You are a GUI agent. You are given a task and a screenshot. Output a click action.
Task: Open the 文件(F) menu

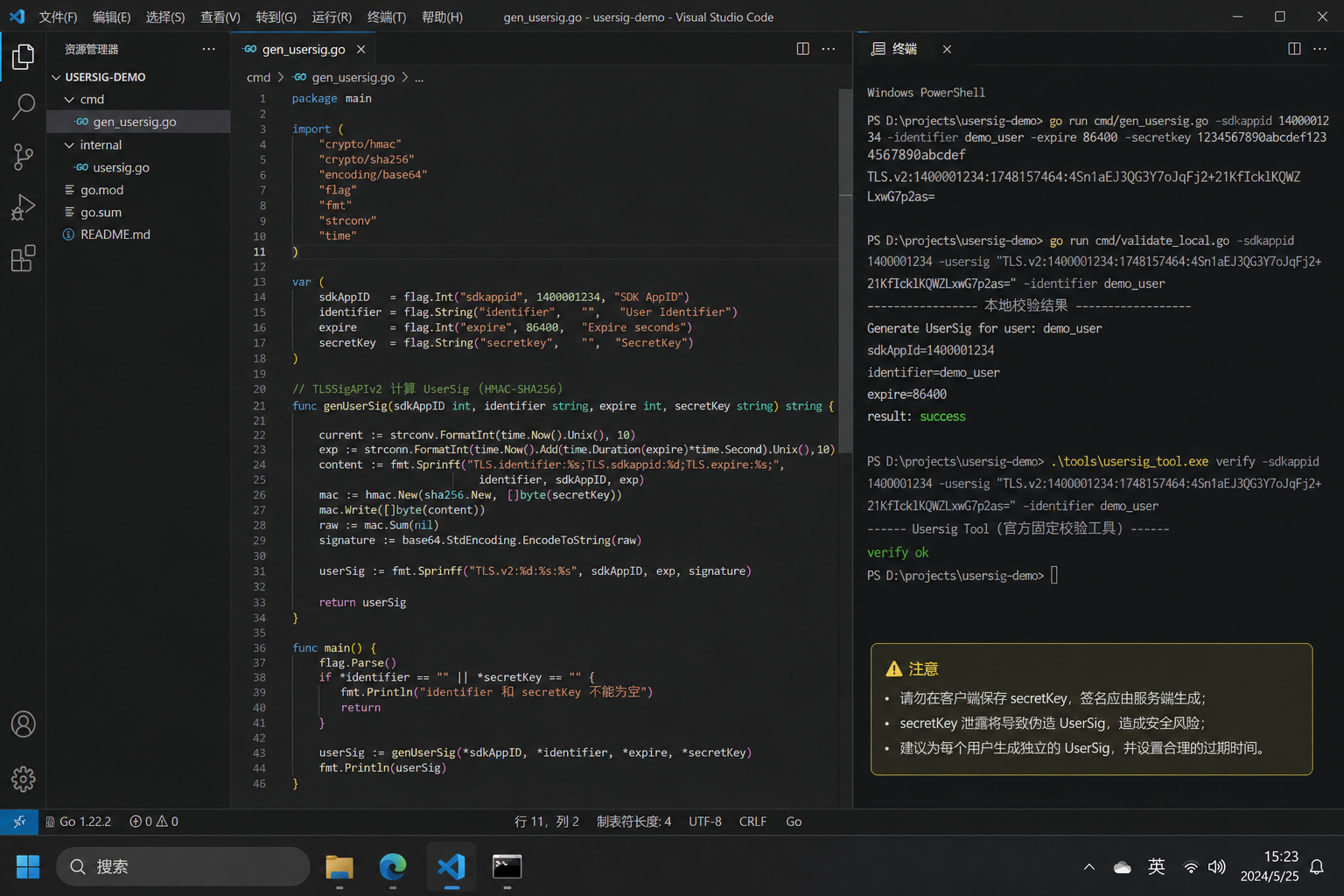[x=58, y=17]
